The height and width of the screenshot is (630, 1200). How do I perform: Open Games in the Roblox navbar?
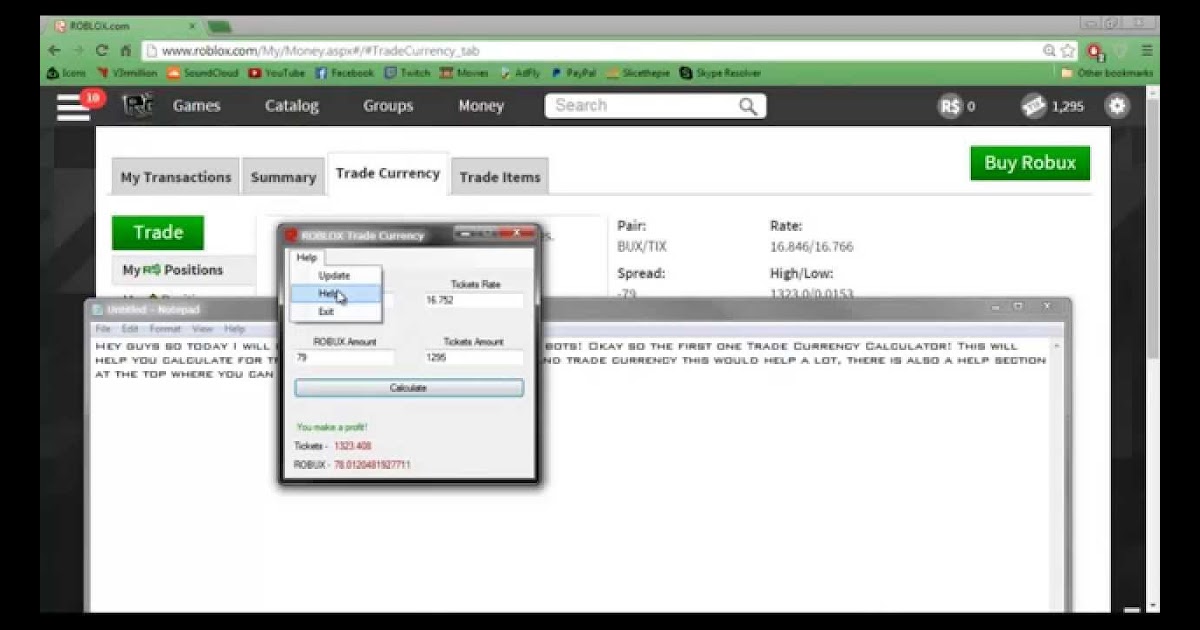196,106
